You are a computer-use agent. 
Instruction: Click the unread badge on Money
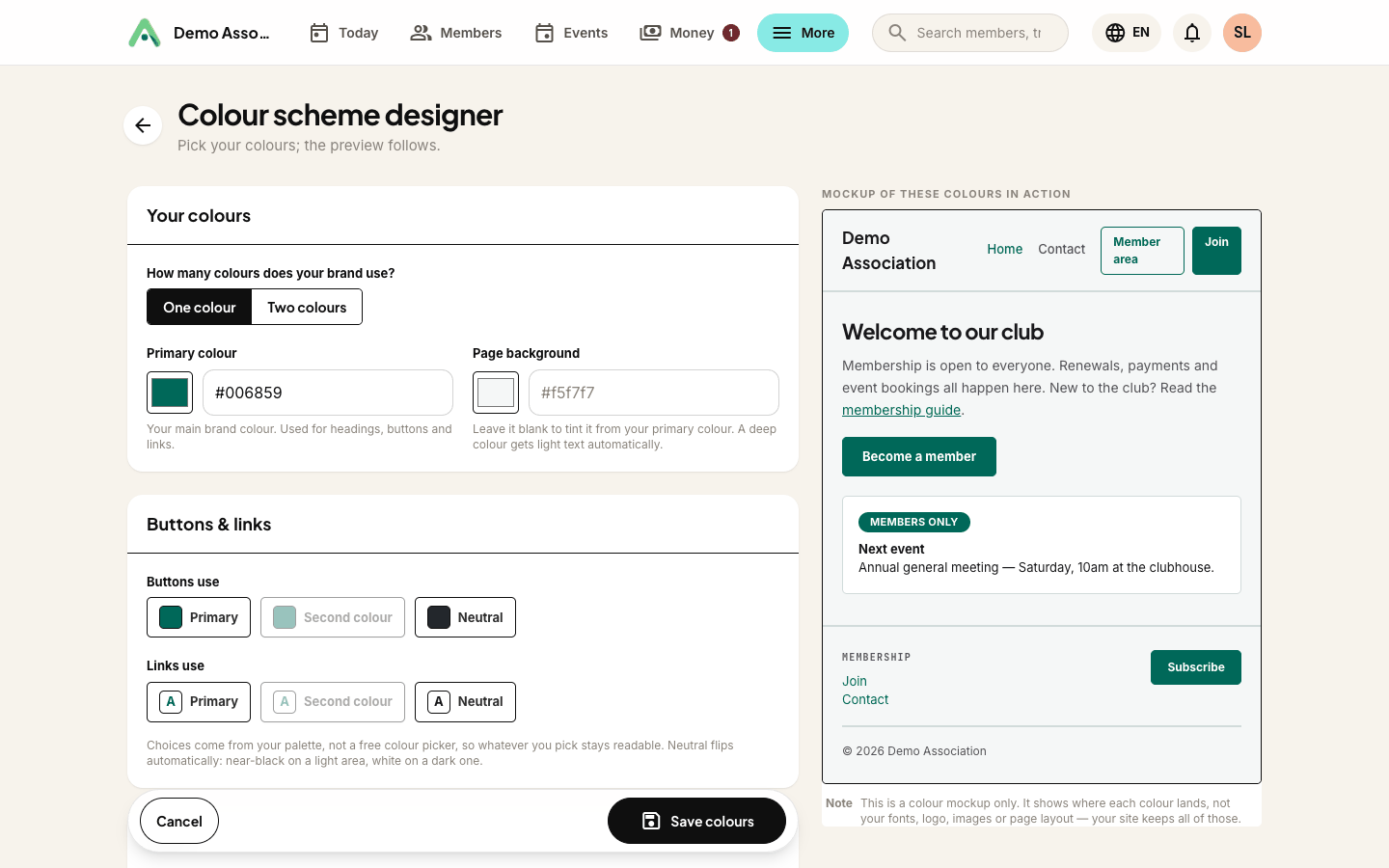pos(731,33)
